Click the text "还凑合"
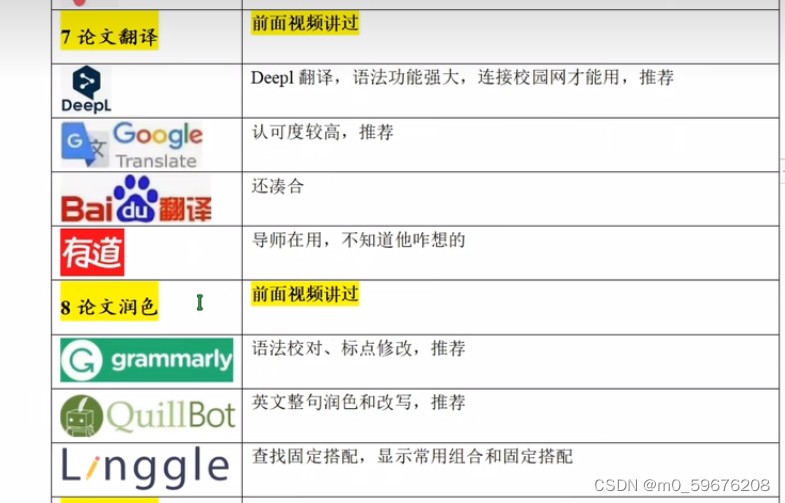 (x=277, y=186)
